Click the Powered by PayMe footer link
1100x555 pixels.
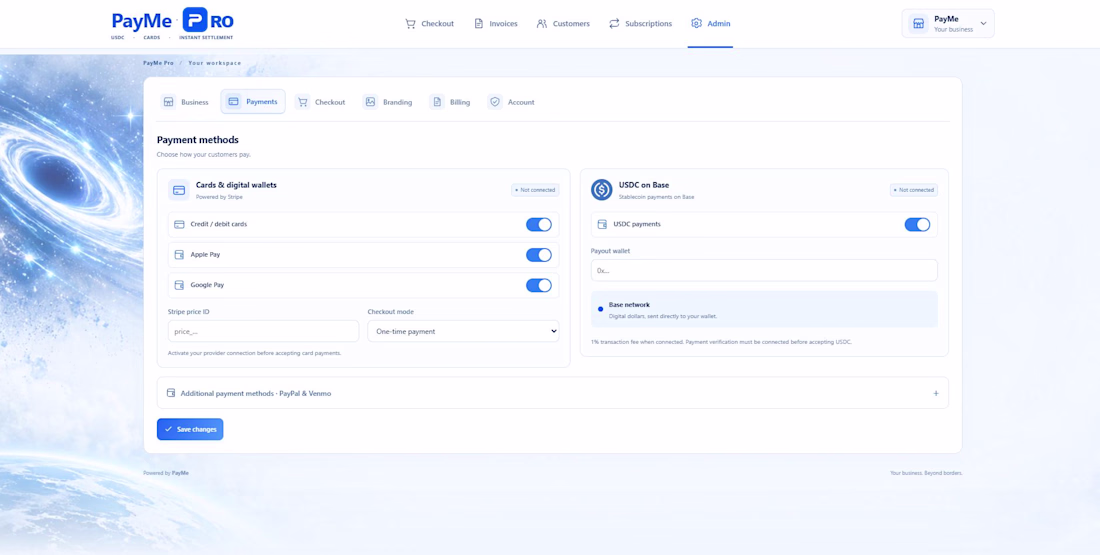(166, 473)
